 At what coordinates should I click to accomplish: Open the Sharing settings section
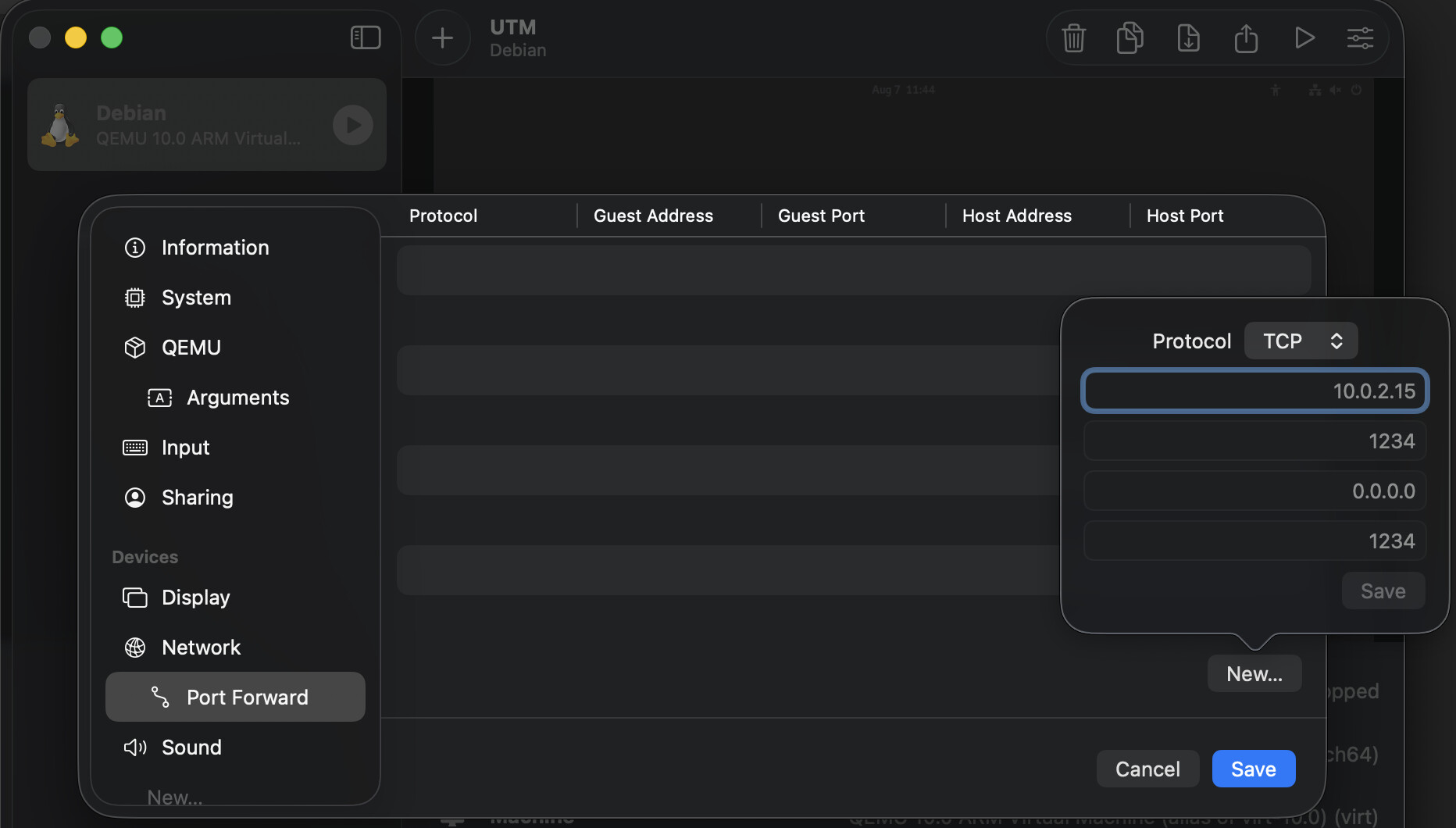pos(235,498)
